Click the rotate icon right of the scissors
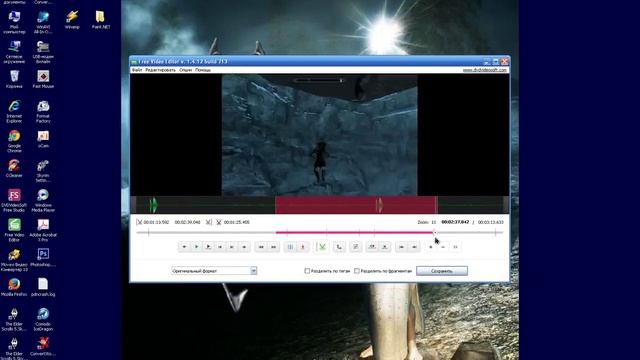Screen dimensions: 640x360 339,247
